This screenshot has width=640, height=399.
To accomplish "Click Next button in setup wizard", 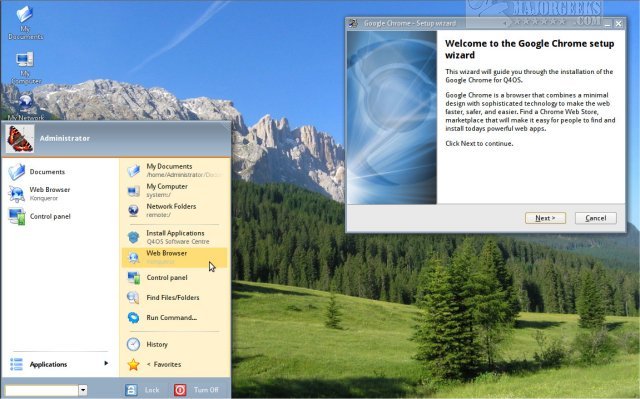I will coord(545,218).
